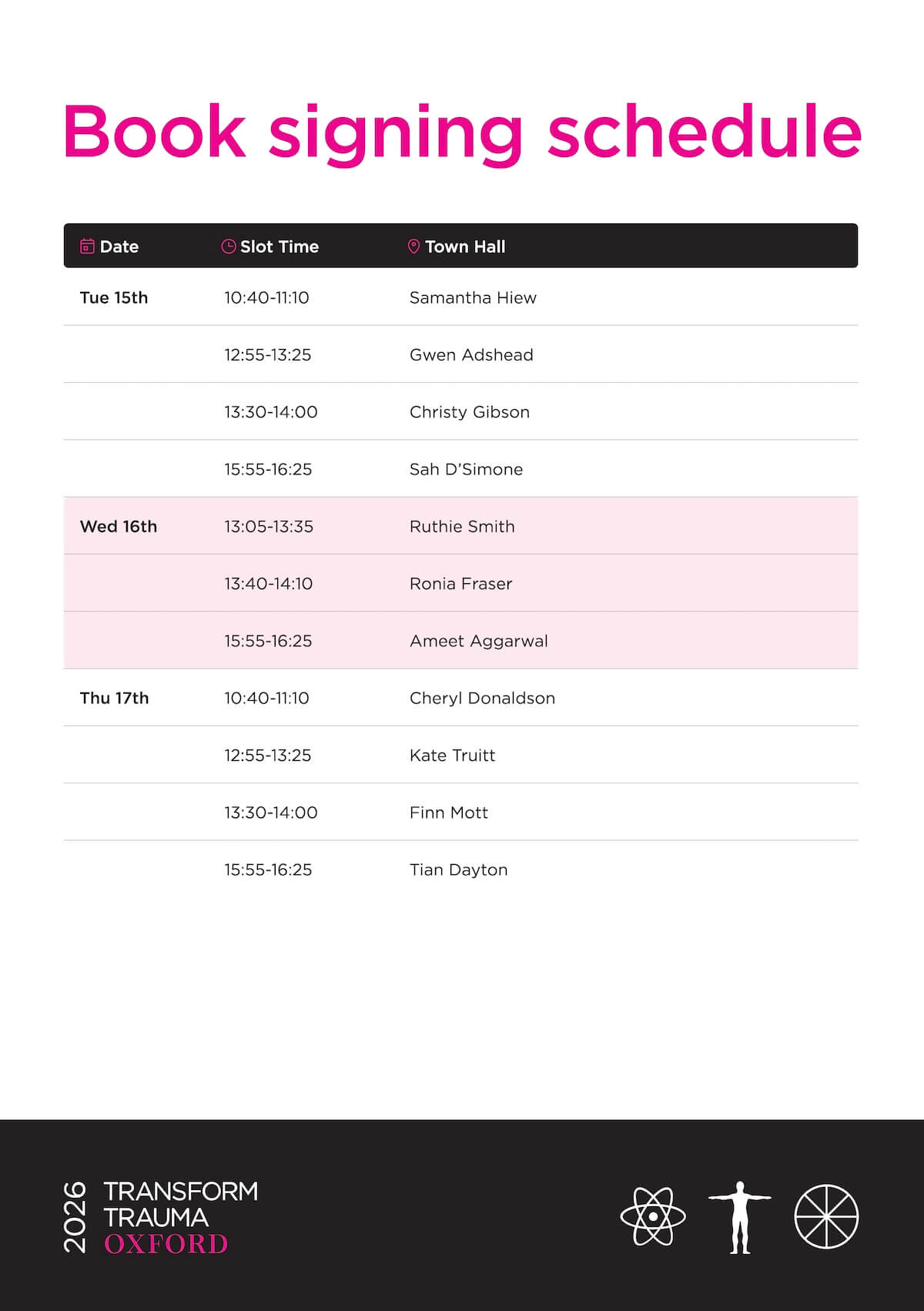Click the clock icon beside Slot Time

pos(229,246)
